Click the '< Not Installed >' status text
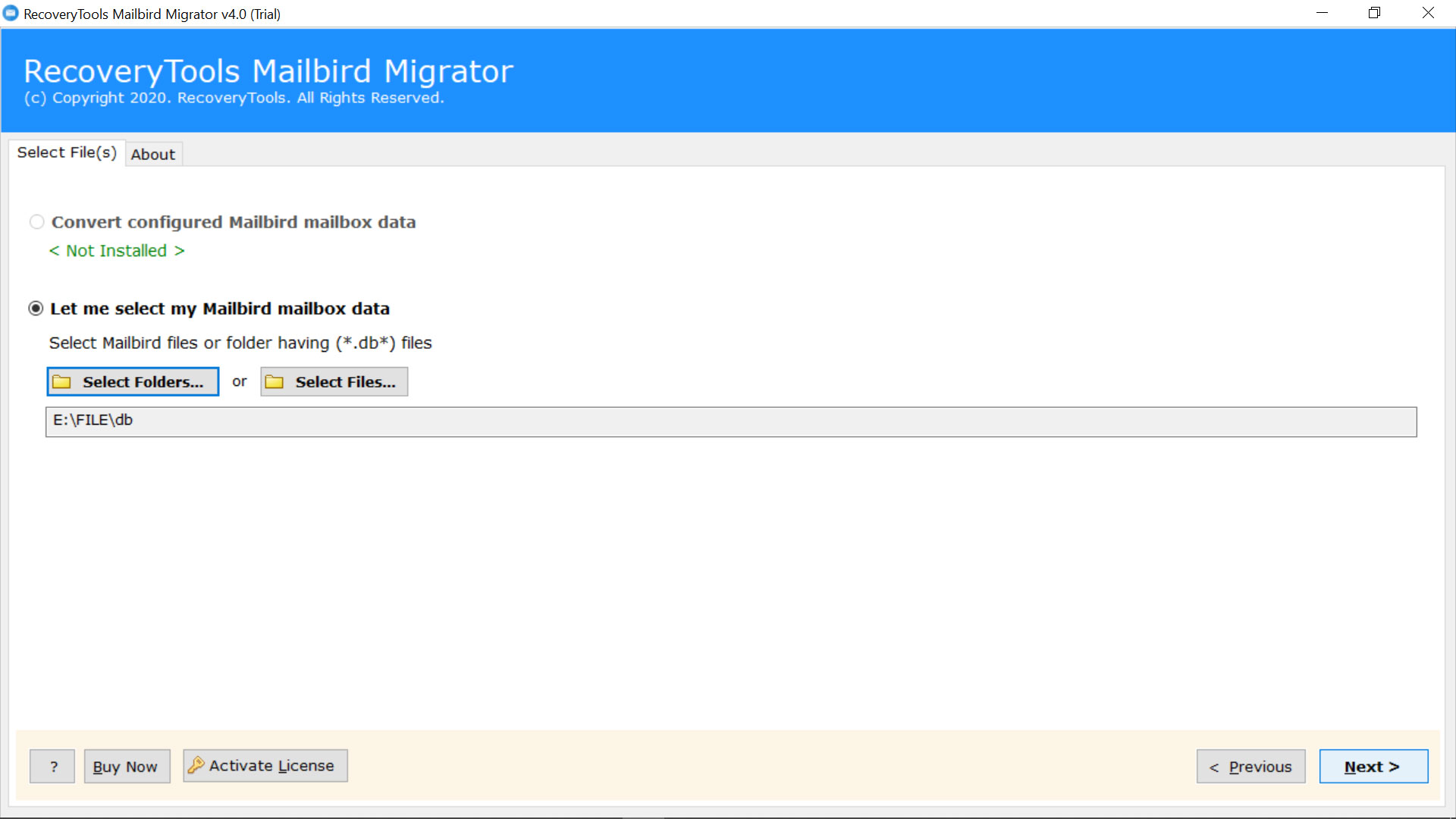Image resolution: width=1456 pixels, height=819 pixels. [117, 251]
